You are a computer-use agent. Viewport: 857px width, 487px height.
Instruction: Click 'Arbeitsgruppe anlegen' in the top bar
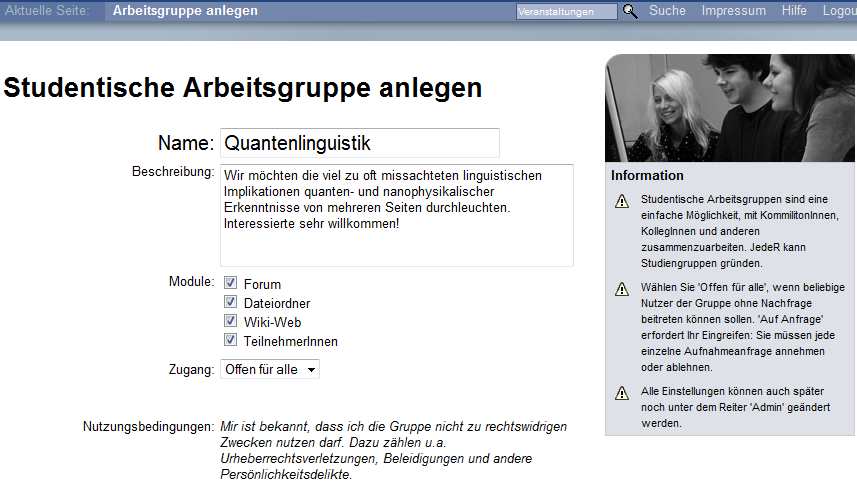(185, 10)
